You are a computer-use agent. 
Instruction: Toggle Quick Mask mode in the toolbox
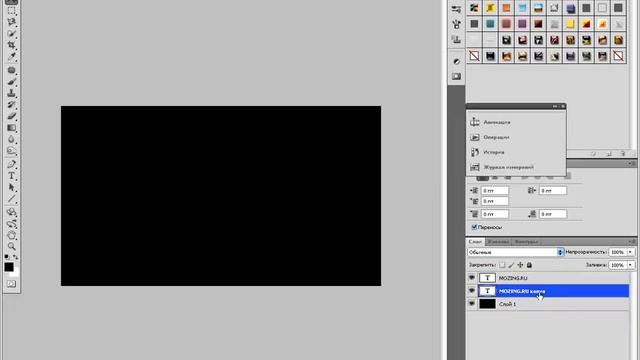pos(11,284)
